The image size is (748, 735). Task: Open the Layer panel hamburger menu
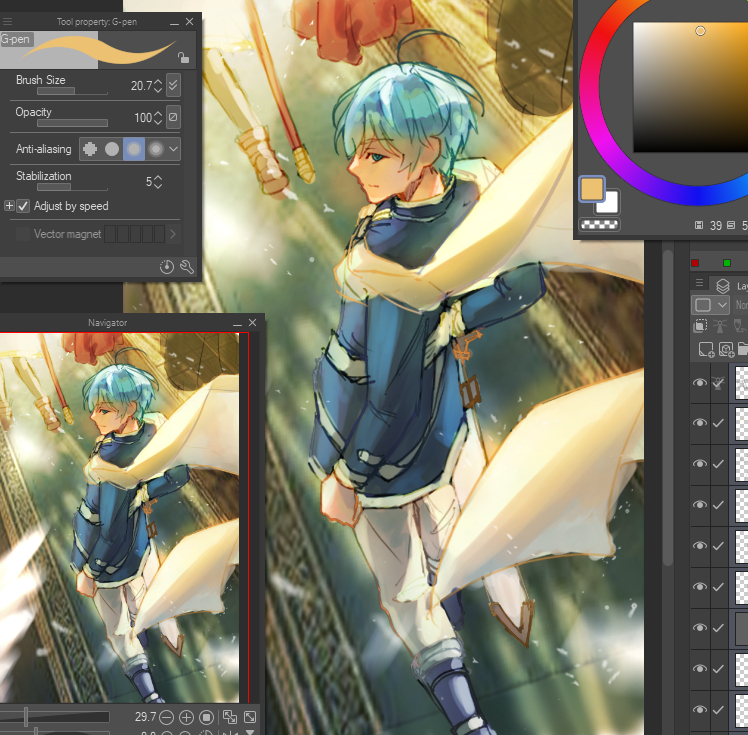pyautogui.click(x=699, y=284)
